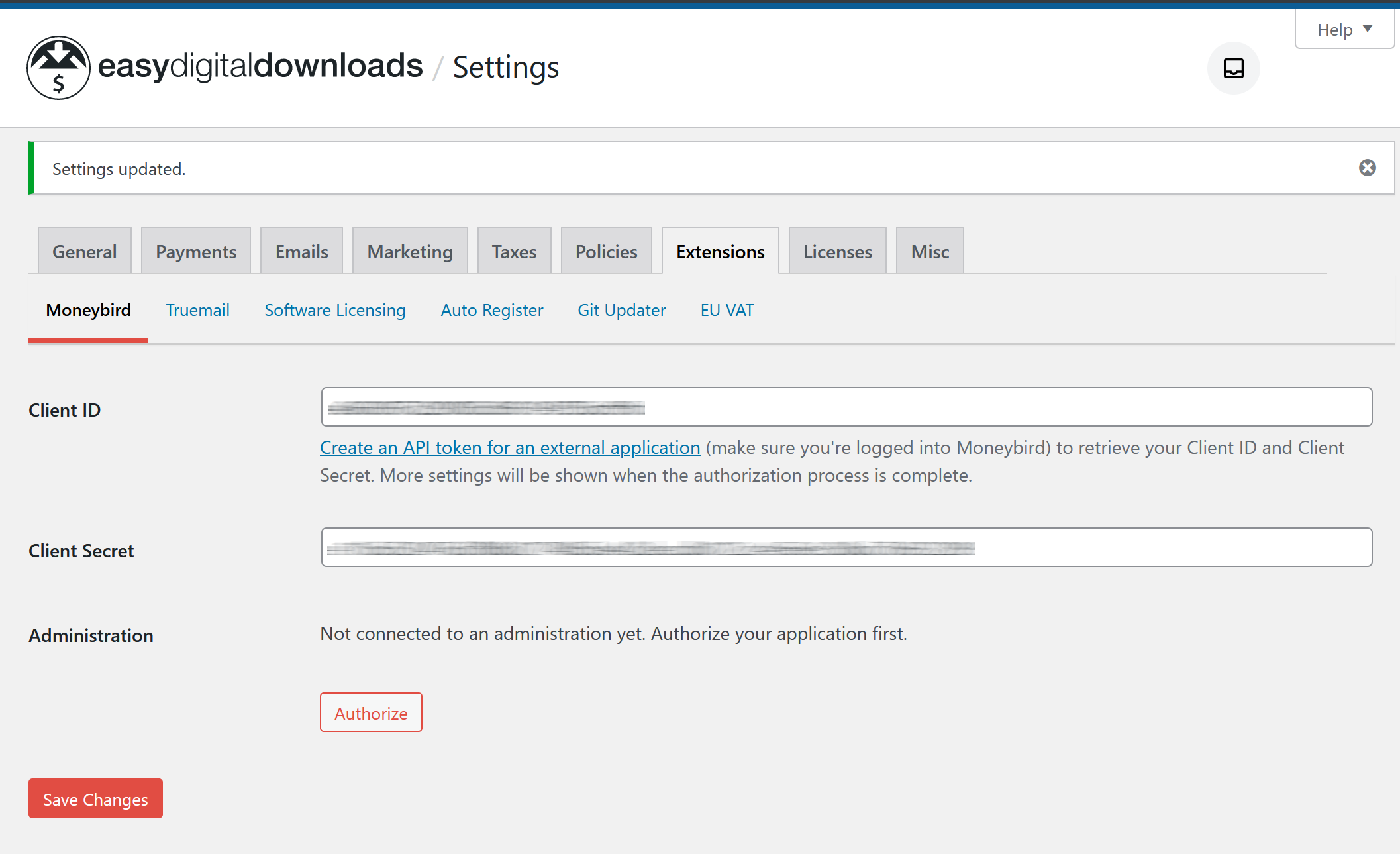
Task: Open the Misc tab
Action: tap(930, 251)
